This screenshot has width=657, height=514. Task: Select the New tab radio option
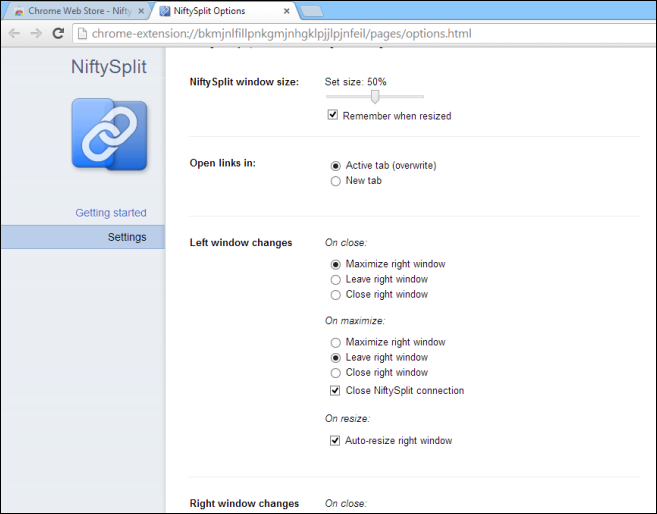(x=336, y=181)
